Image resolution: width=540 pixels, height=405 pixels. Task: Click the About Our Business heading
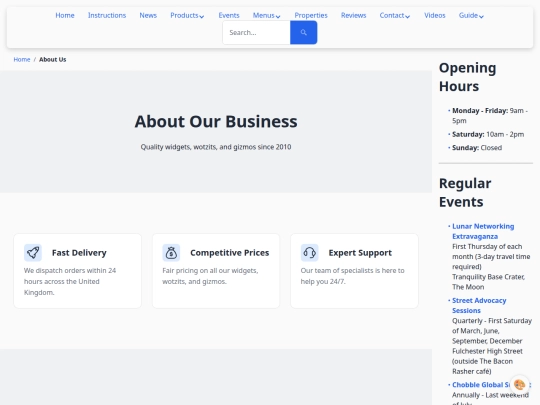(x=216, y=121)
